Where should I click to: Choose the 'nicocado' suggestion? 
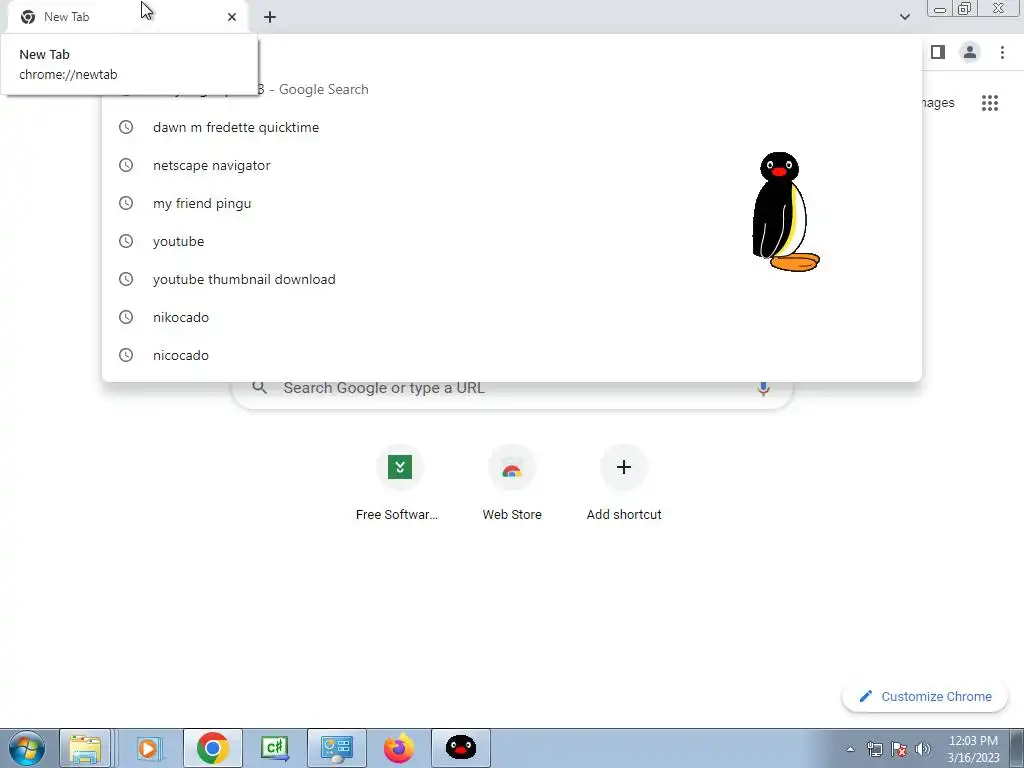click(x=511, y=355)
